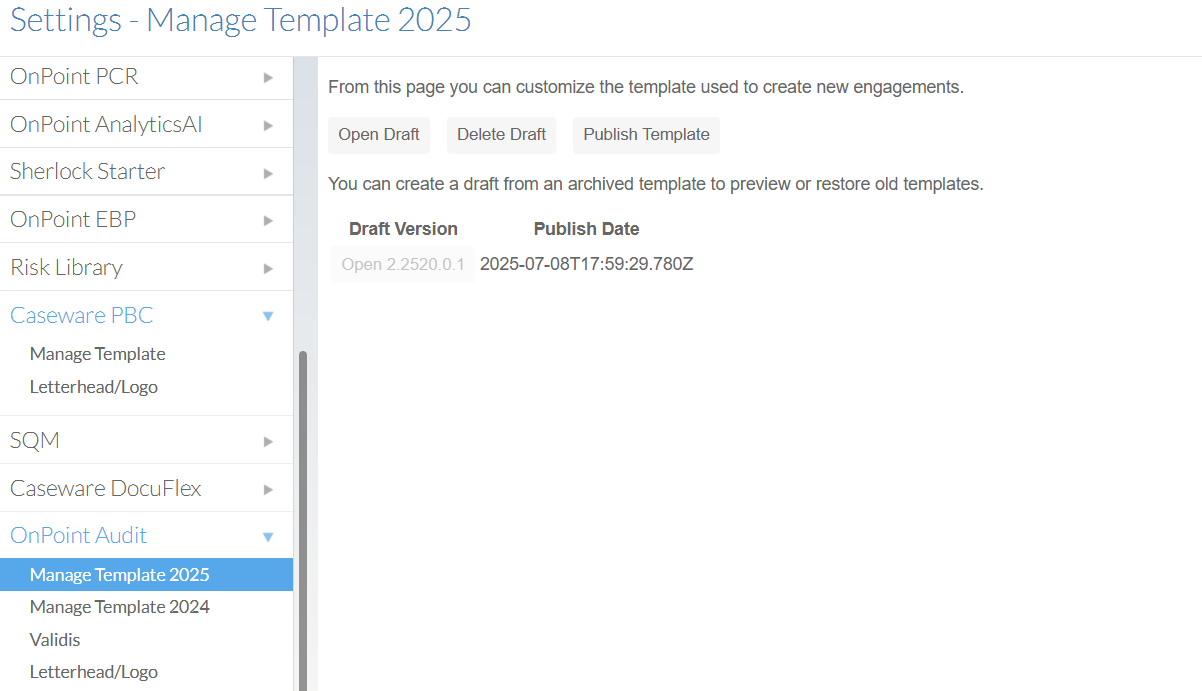Expand the Risk Library arrow
Screen dimensions: 1202x691
point(268,269)
